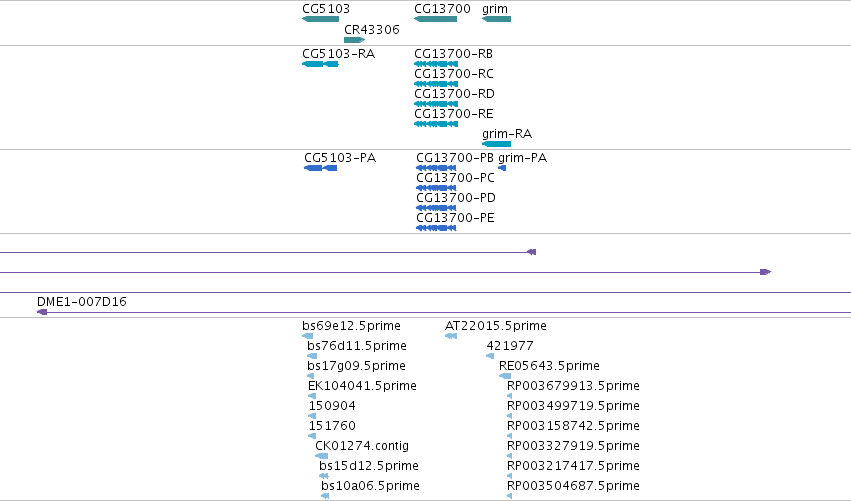Click the 150904 feature label
The width and height of the screenshot is (851, 501).
tap(332, 406)
